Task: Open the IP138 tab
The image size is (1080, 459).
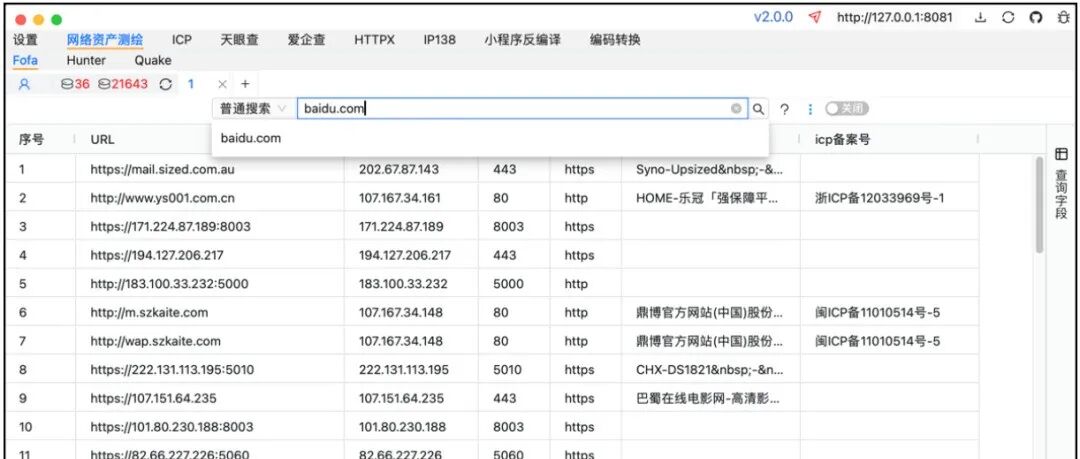Action: [x=439, y=40]
